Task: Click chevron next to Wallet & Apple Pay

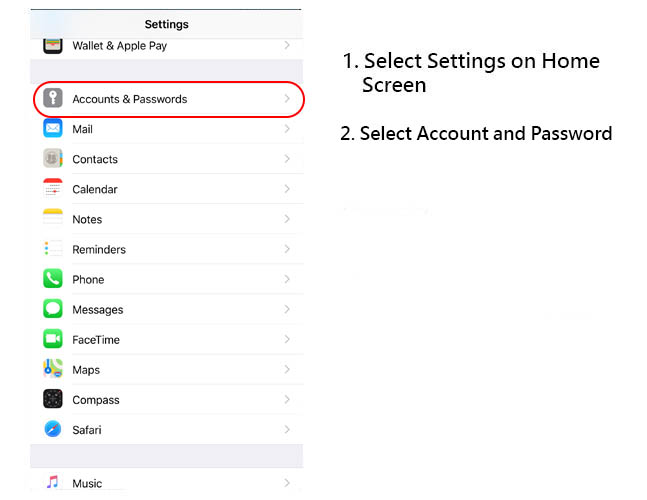Action: click(x=287, y=45)
